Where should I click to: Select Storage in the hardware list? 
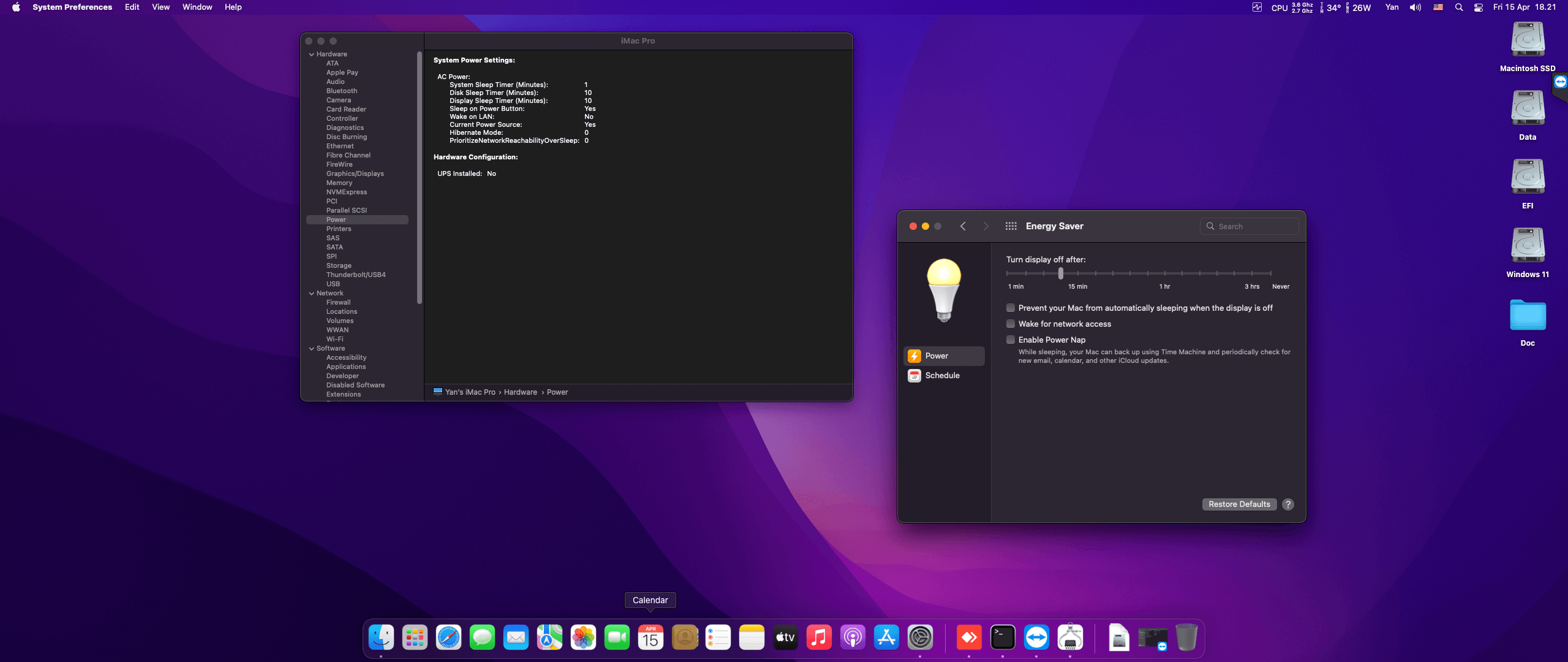(339, 266)
